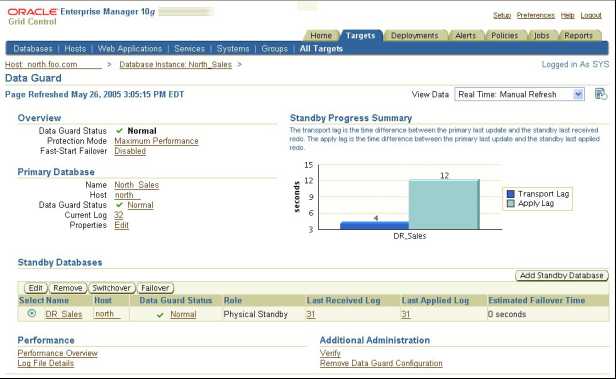Click the Maximum Performance protection mode link

coord(156,141)
